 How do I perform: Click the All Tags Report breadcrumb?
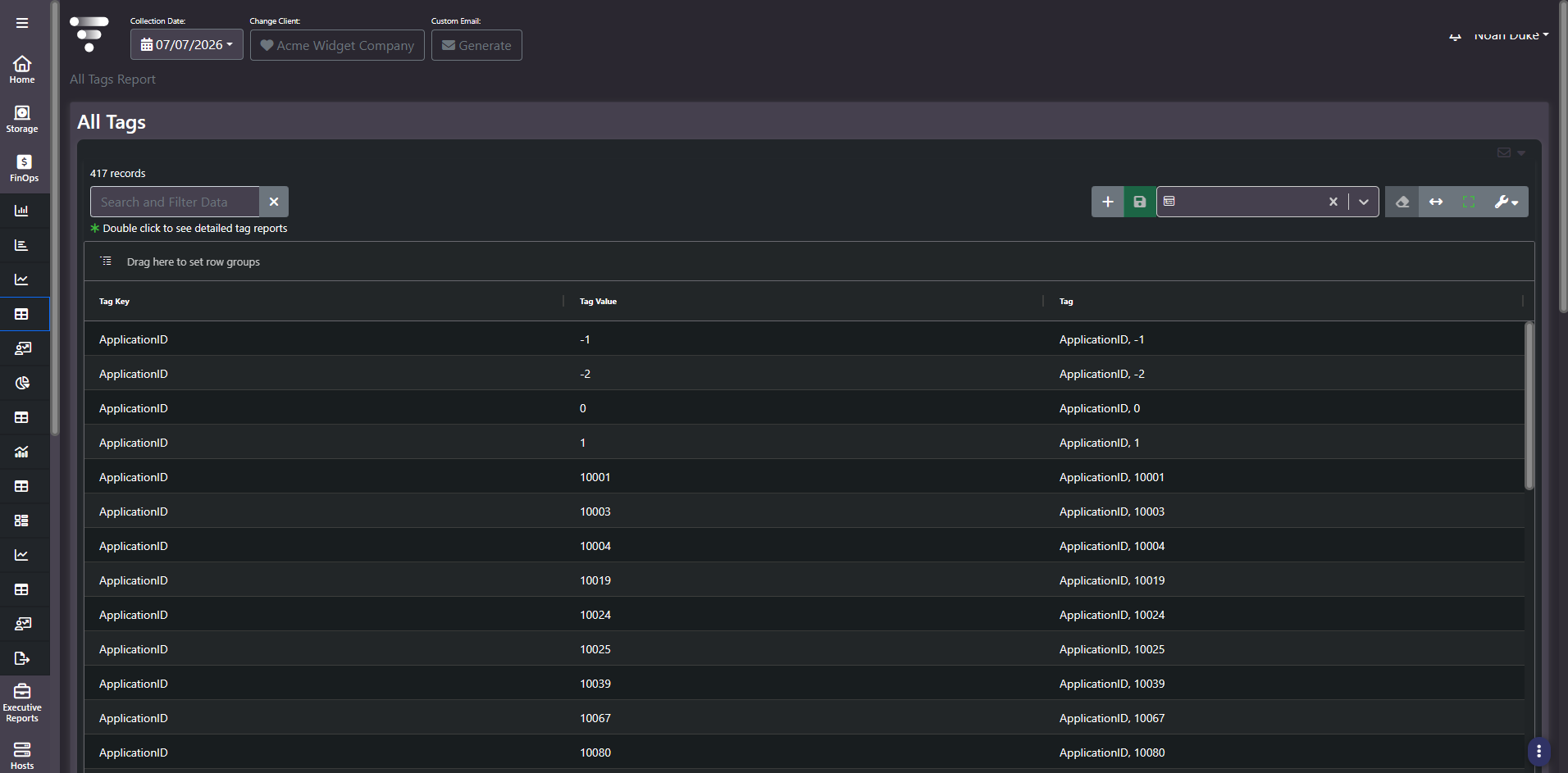[x=112, y=80]
